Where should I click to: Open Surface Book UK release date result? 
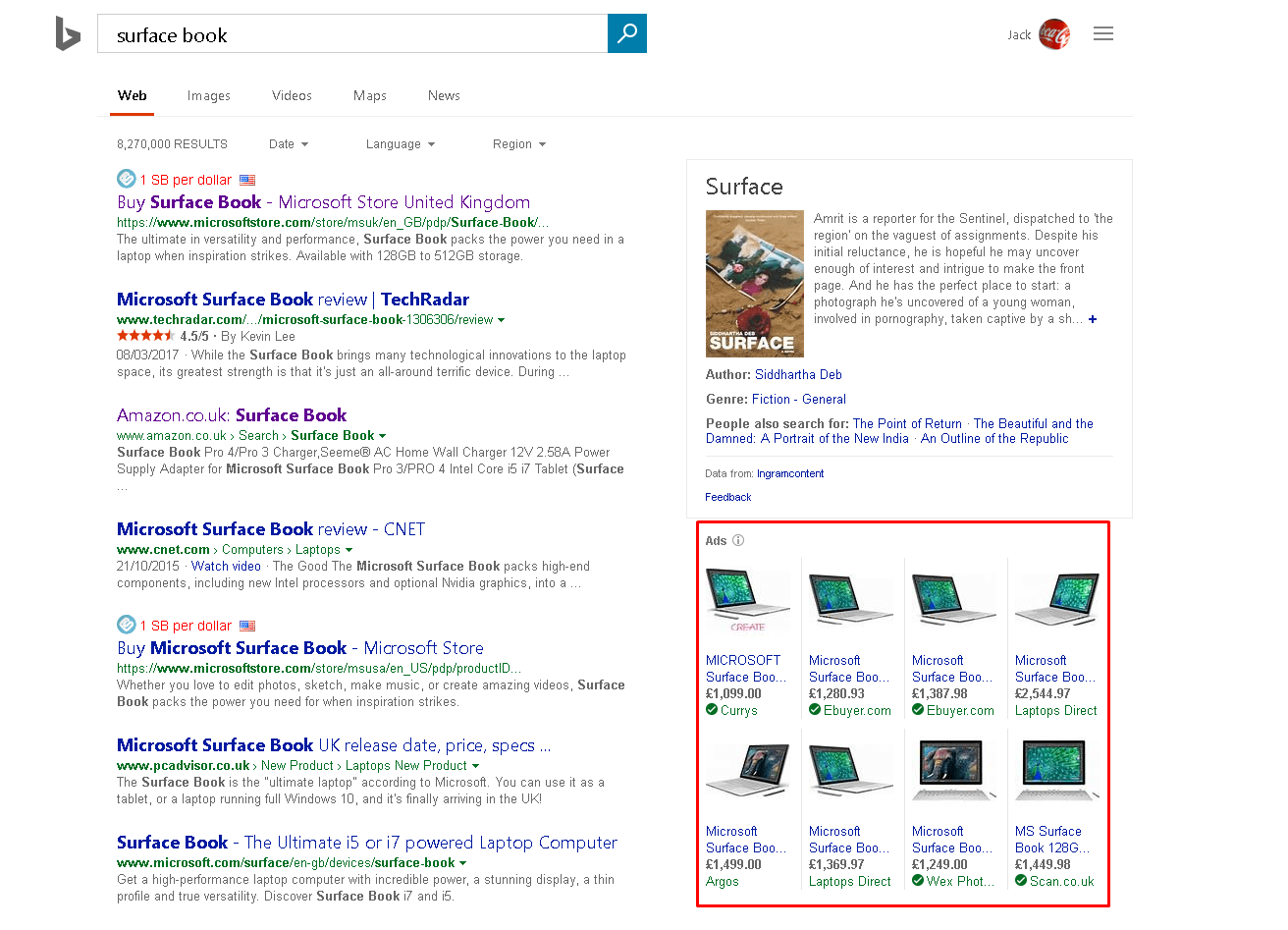click(334, 745)
